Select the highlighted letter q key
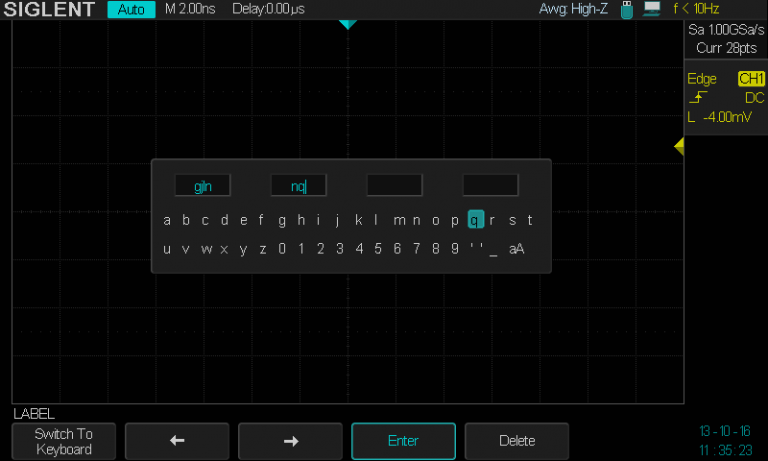 [475, 220]
